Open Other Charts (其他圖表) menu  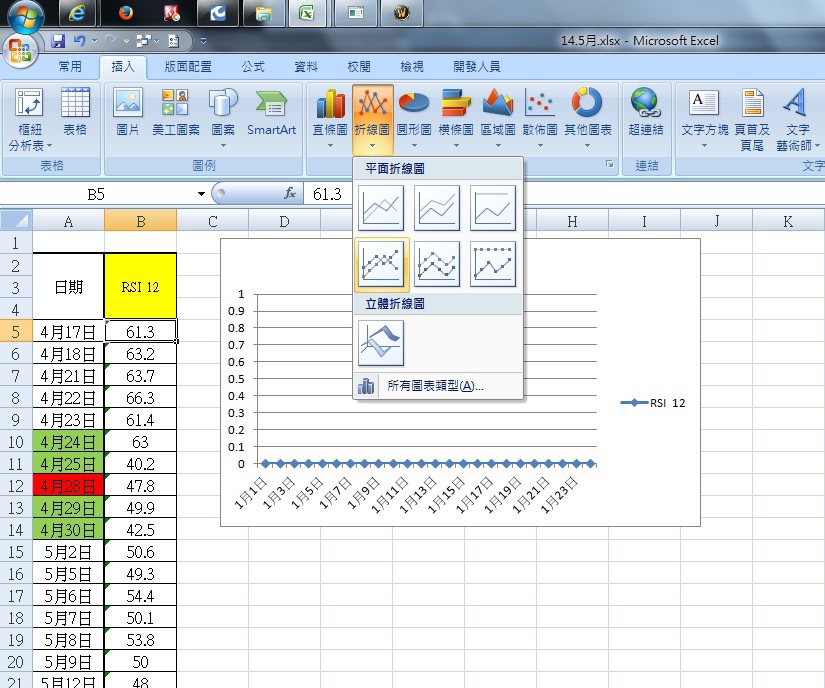coord(588,118)
